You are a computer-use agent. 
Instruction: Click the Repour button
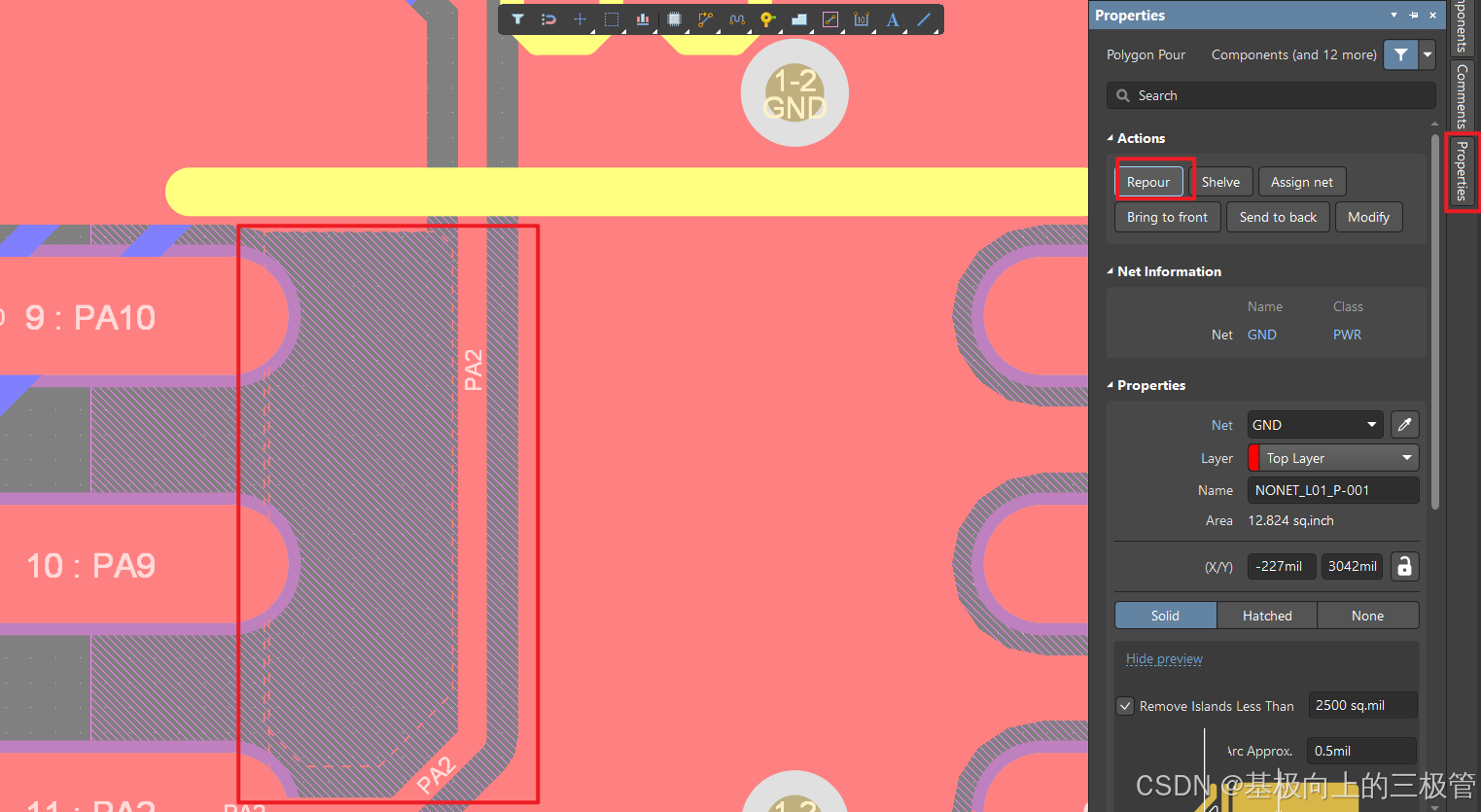[1148, 182]
